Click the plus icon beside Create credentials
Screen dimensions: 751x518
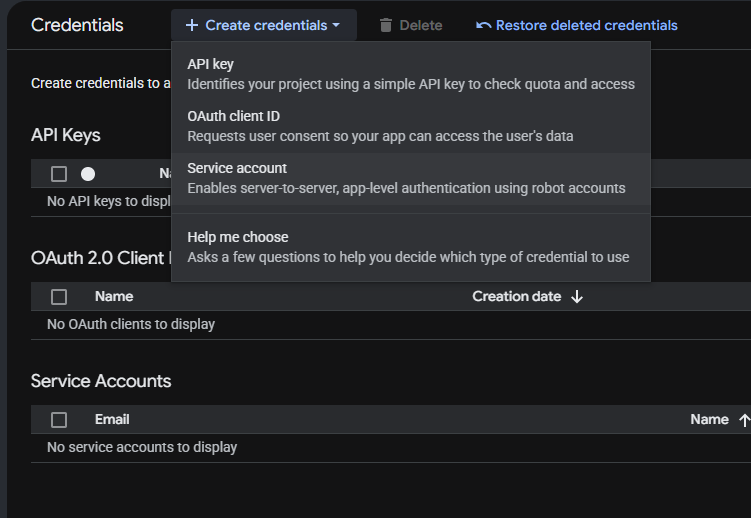[x=192, y=25]
